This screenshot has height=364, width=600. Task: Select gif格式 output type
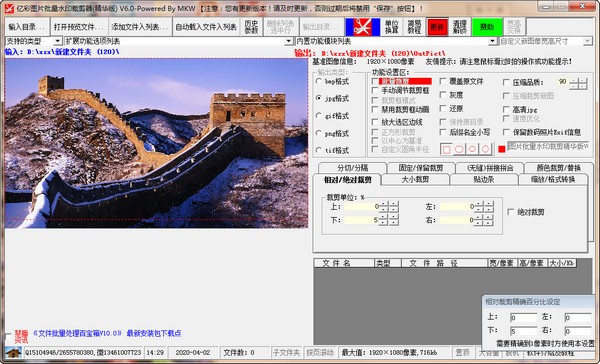click(x=332, y=116)
